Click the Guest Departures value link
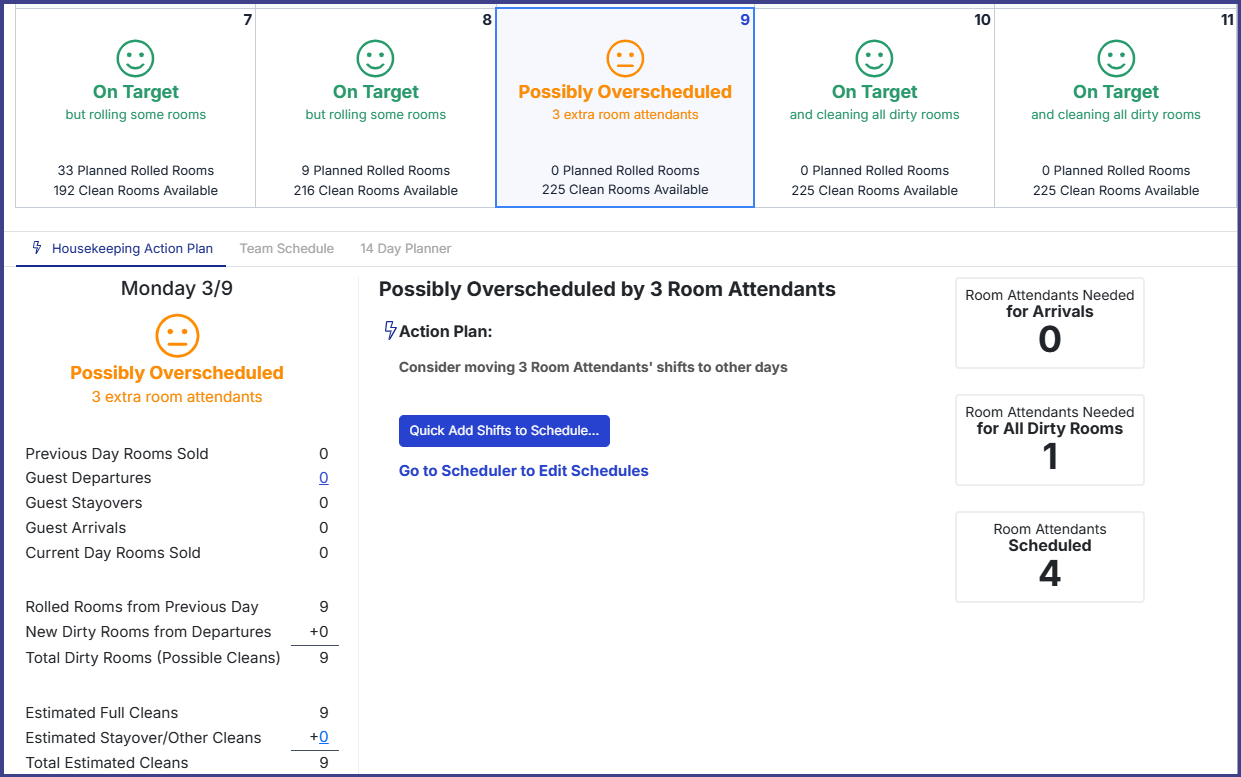Viewport: 1241px width, 777px height. pos(323,478)
